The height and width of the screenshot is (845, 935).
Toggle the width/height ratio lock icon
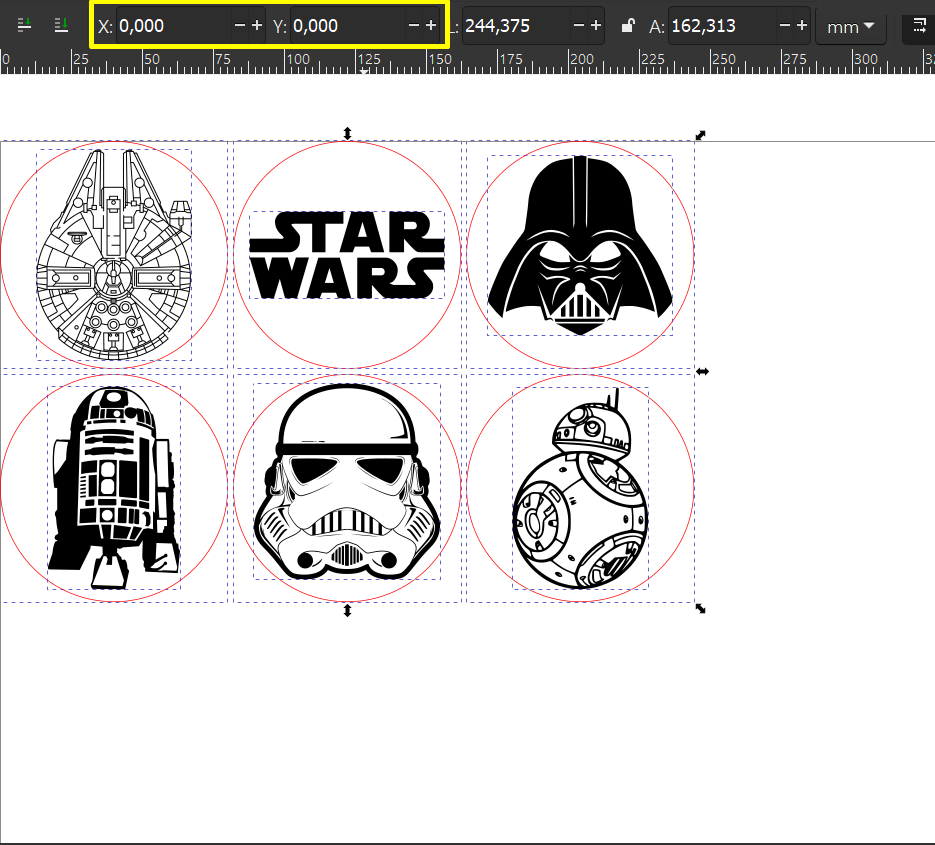click(627, 26)
